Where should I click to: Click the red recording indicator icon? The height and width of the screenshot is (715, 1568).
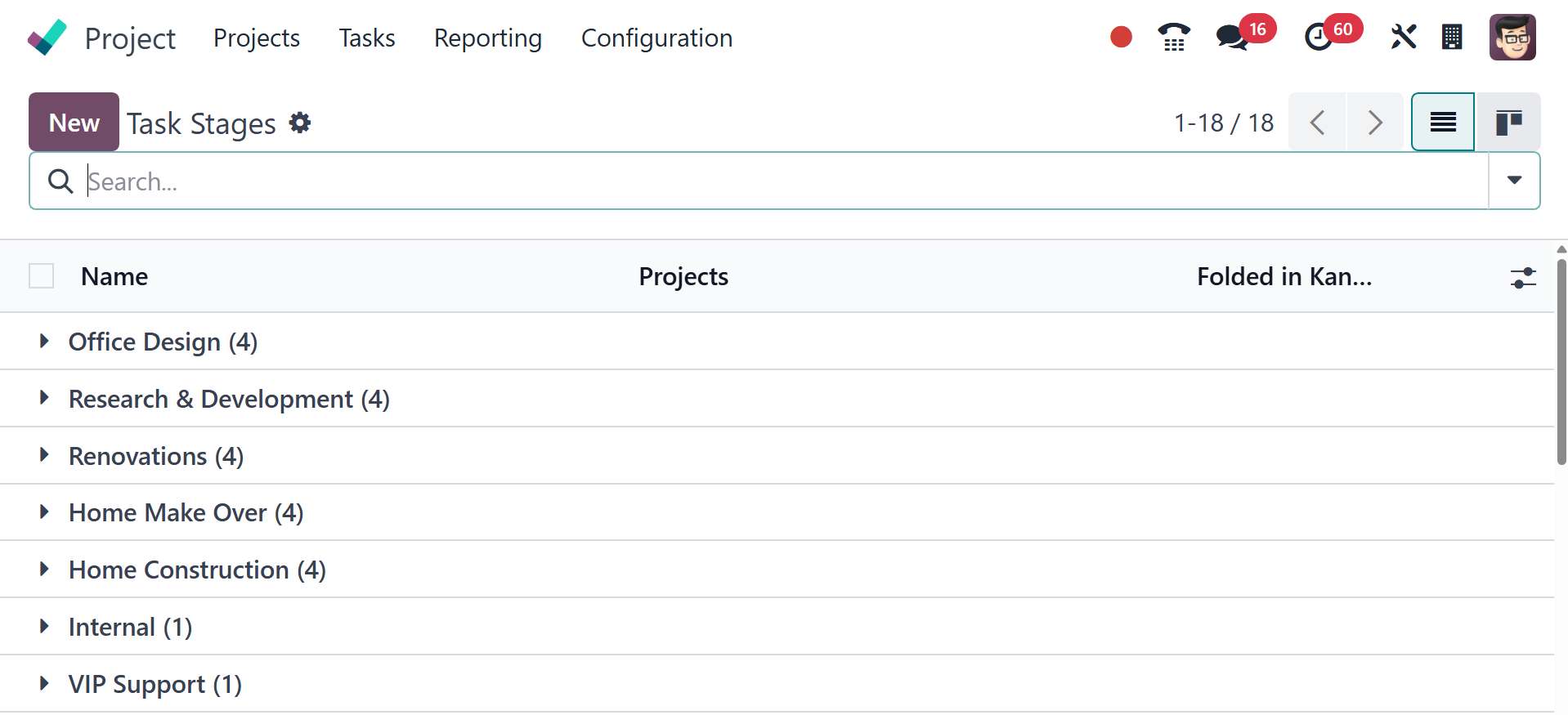[1121, 37]
